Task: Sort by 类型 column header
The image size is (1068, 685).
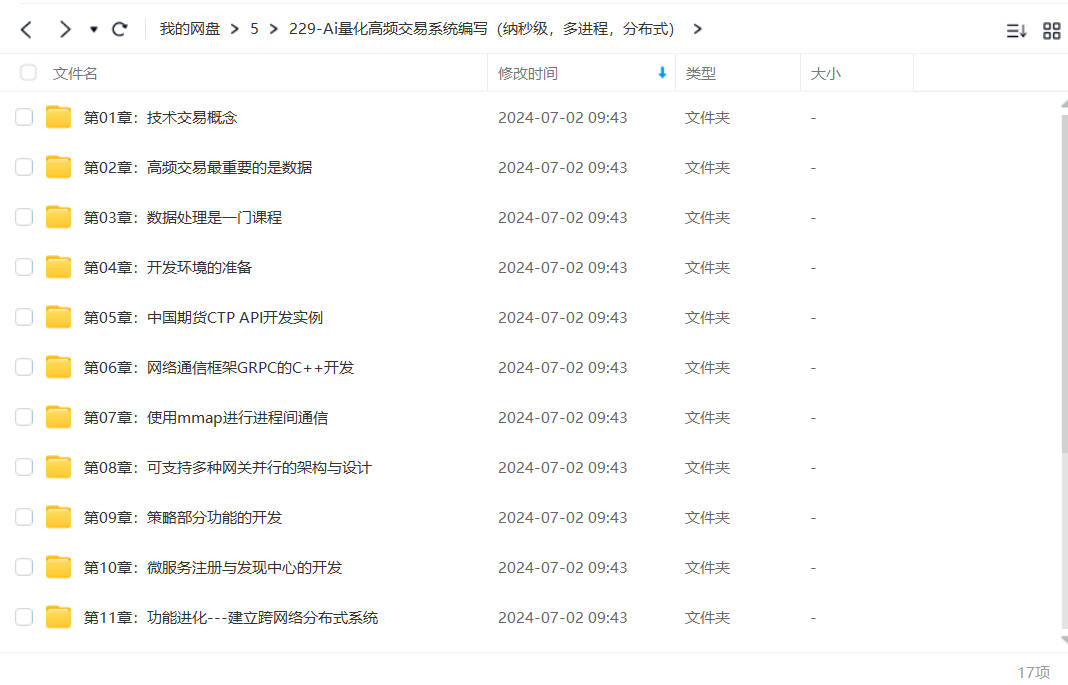Action: [x=700, y=74]
